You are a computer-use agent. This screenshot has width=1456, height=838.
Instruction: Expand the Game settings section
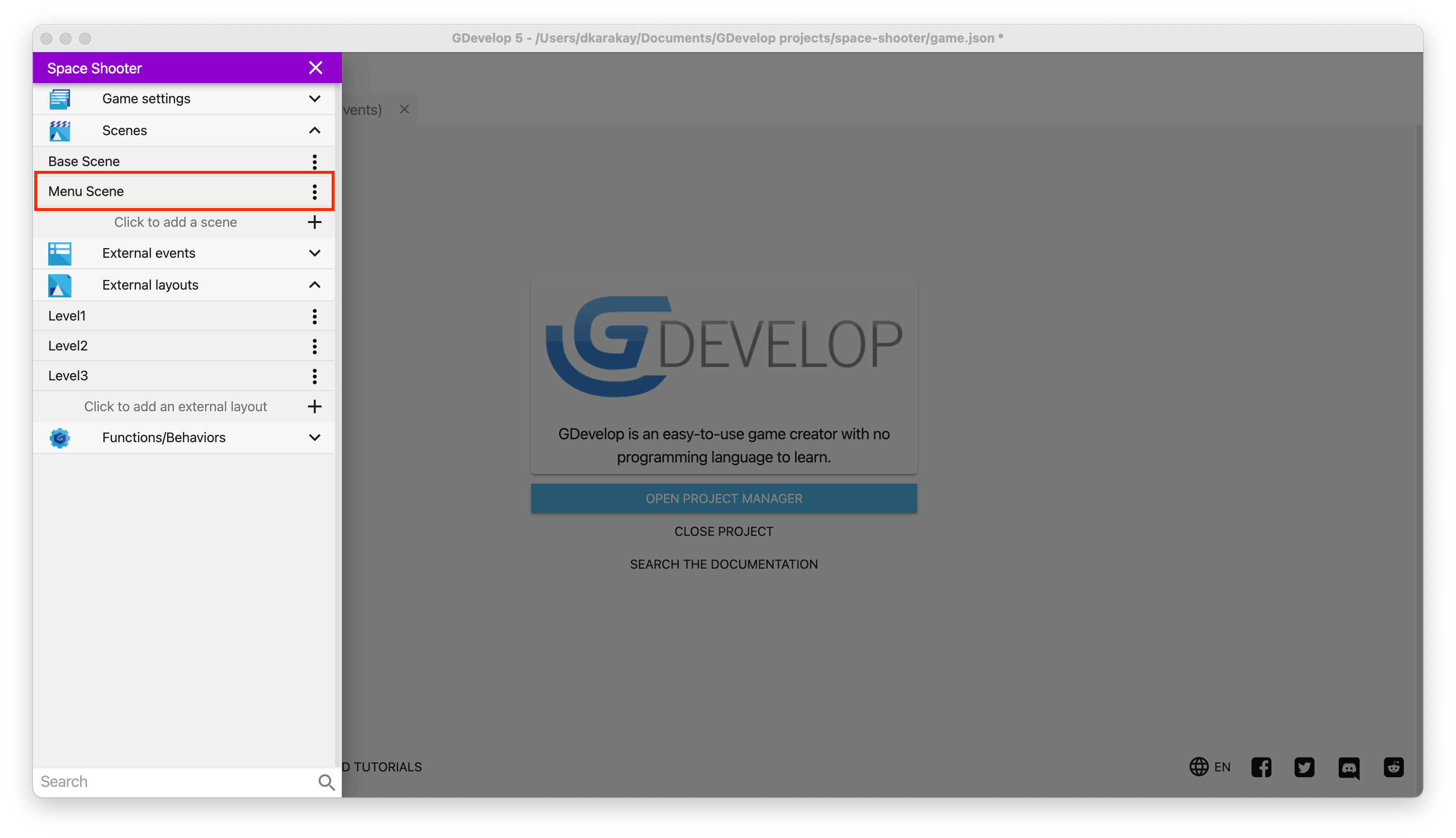[314, 99]
